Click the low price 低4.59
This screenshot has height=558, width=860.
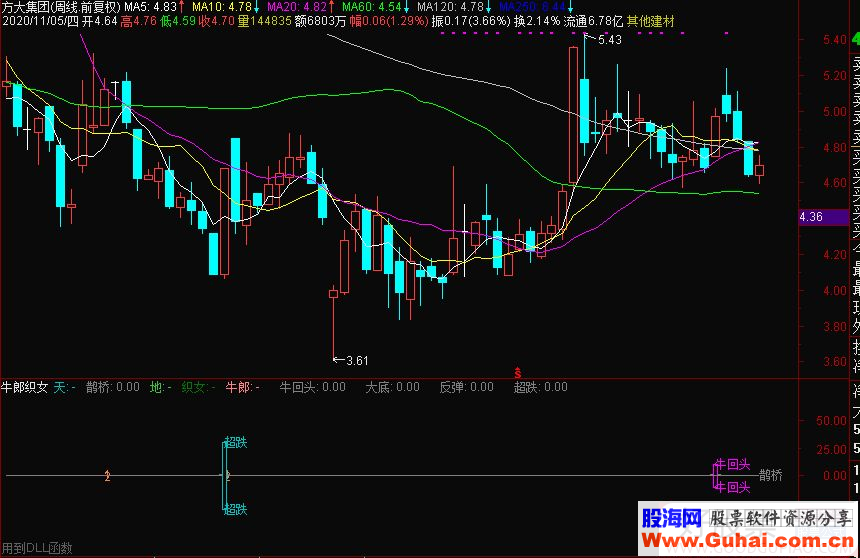coord(178,21)
